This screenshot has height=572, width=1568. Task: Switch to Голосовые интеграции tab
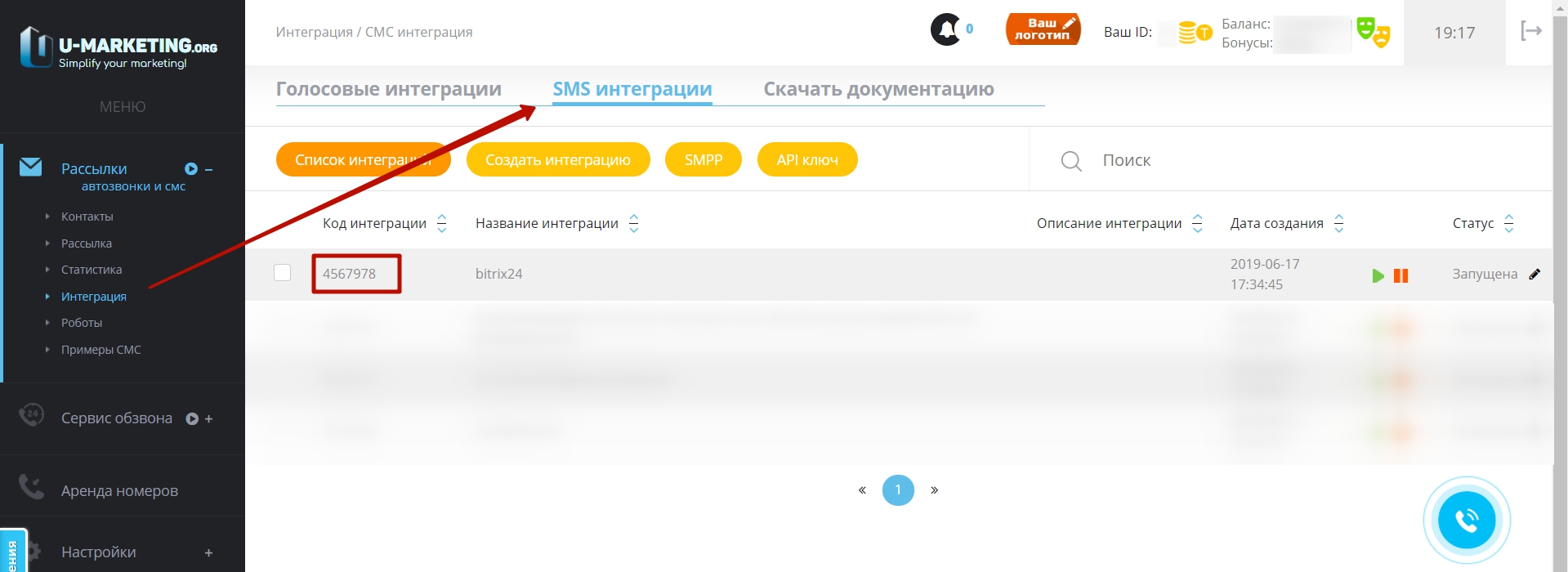(x=389, y=89)
